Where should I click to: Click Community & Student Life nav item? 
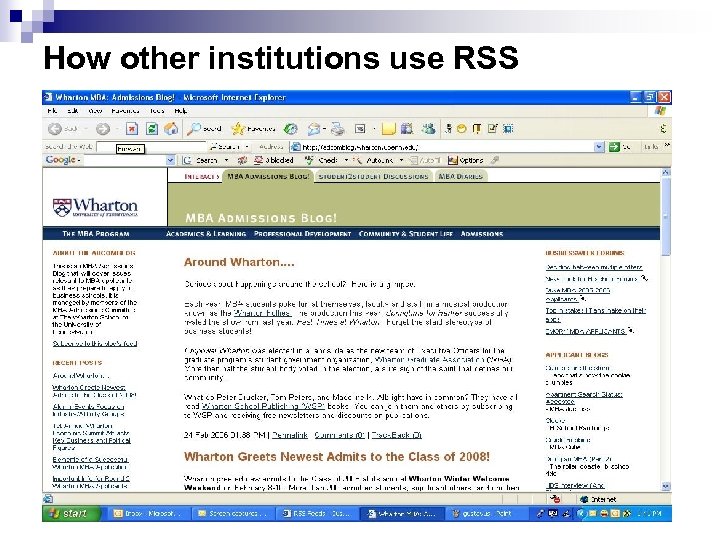[405, 234]
